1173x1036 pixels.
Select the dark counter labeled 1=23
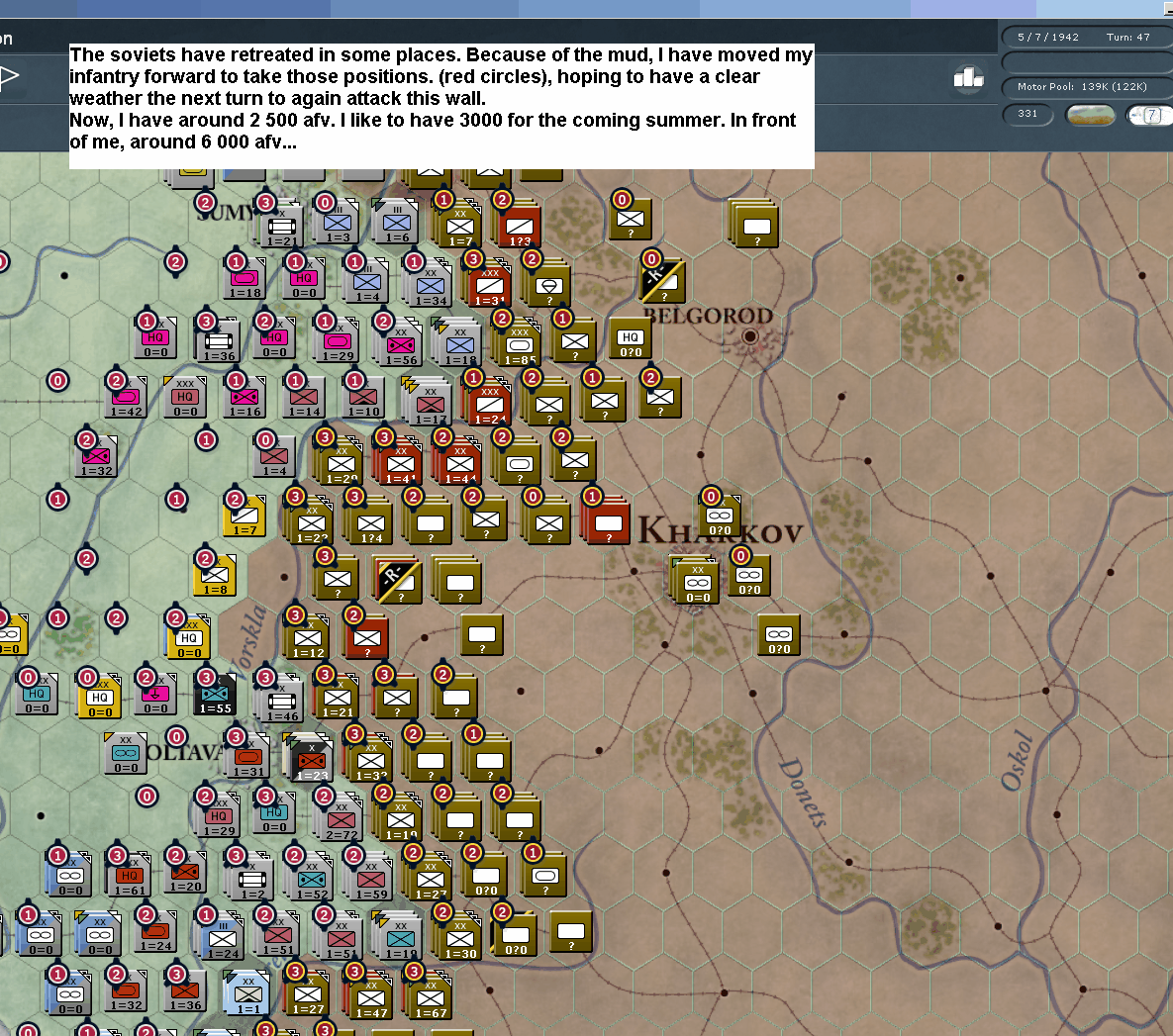(x=310, y=761)
